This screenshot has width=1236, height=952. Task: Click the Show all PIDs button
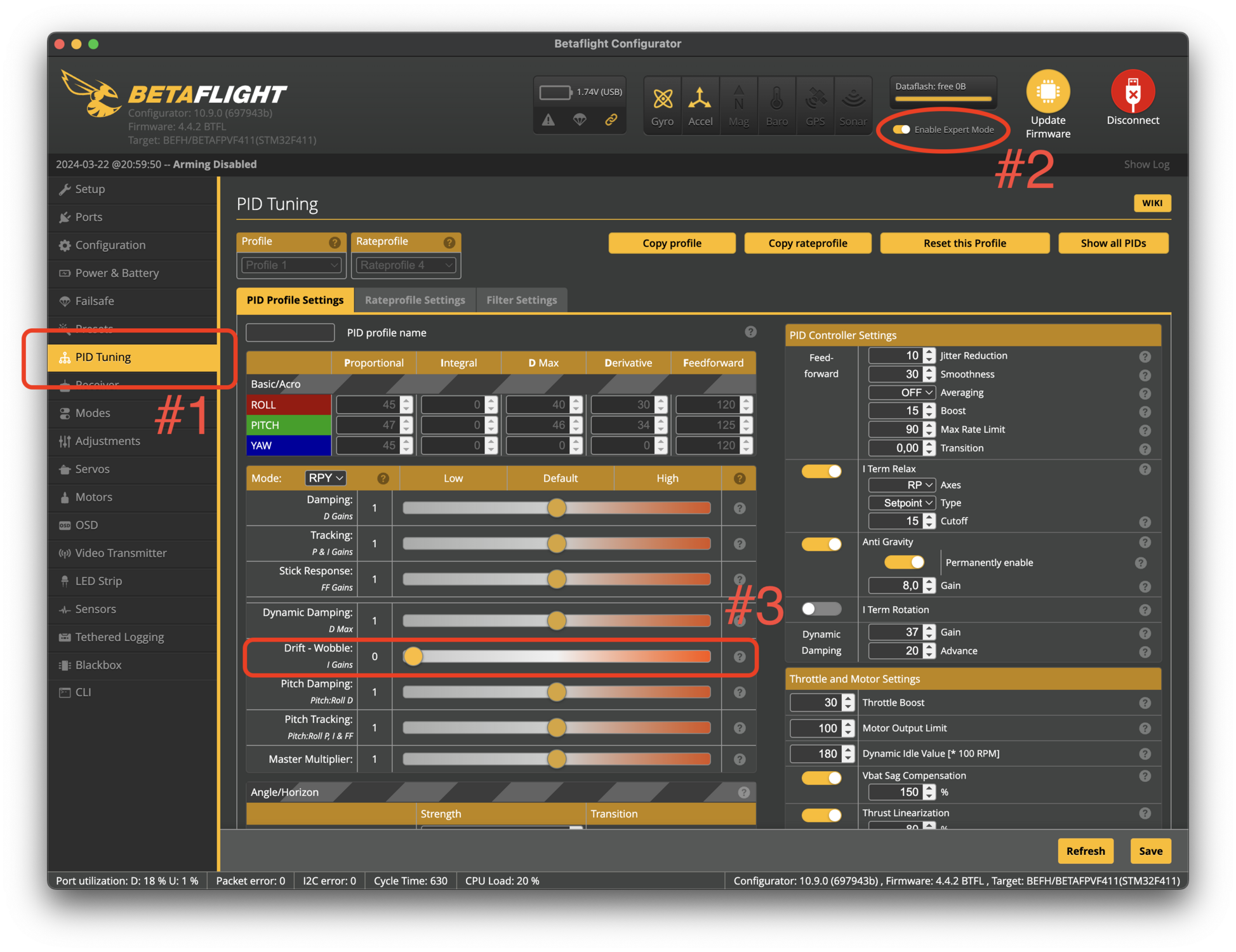pyautogui.click(x=1113, y=243)
